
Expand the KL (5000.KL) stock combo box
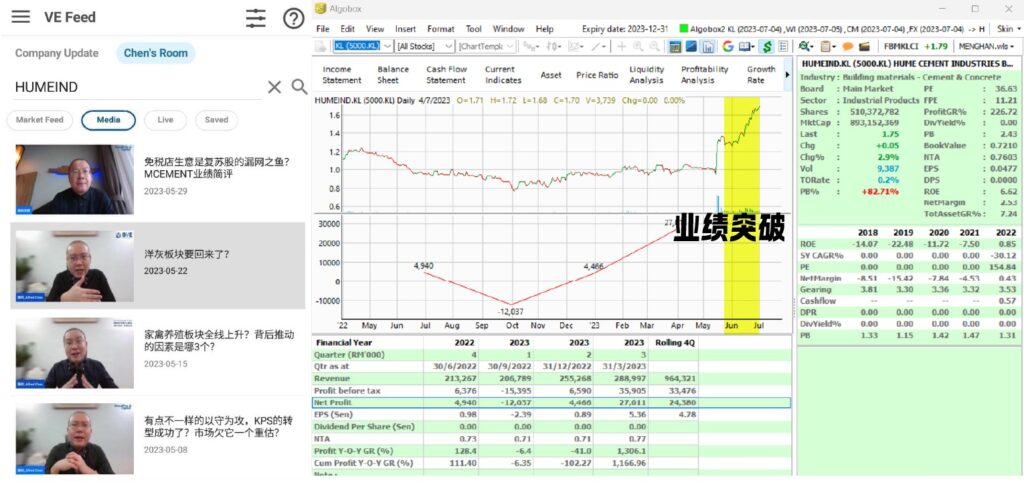(387, 46)
